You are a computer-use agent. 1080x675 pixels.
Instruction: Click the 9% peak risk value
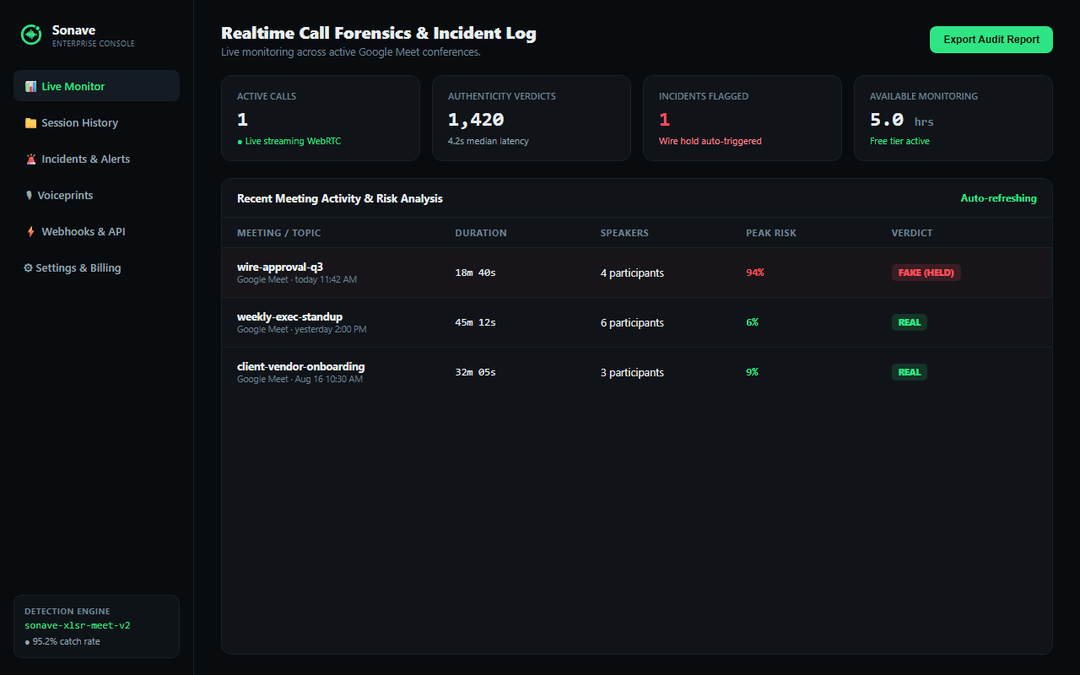(x=752, y=372)
